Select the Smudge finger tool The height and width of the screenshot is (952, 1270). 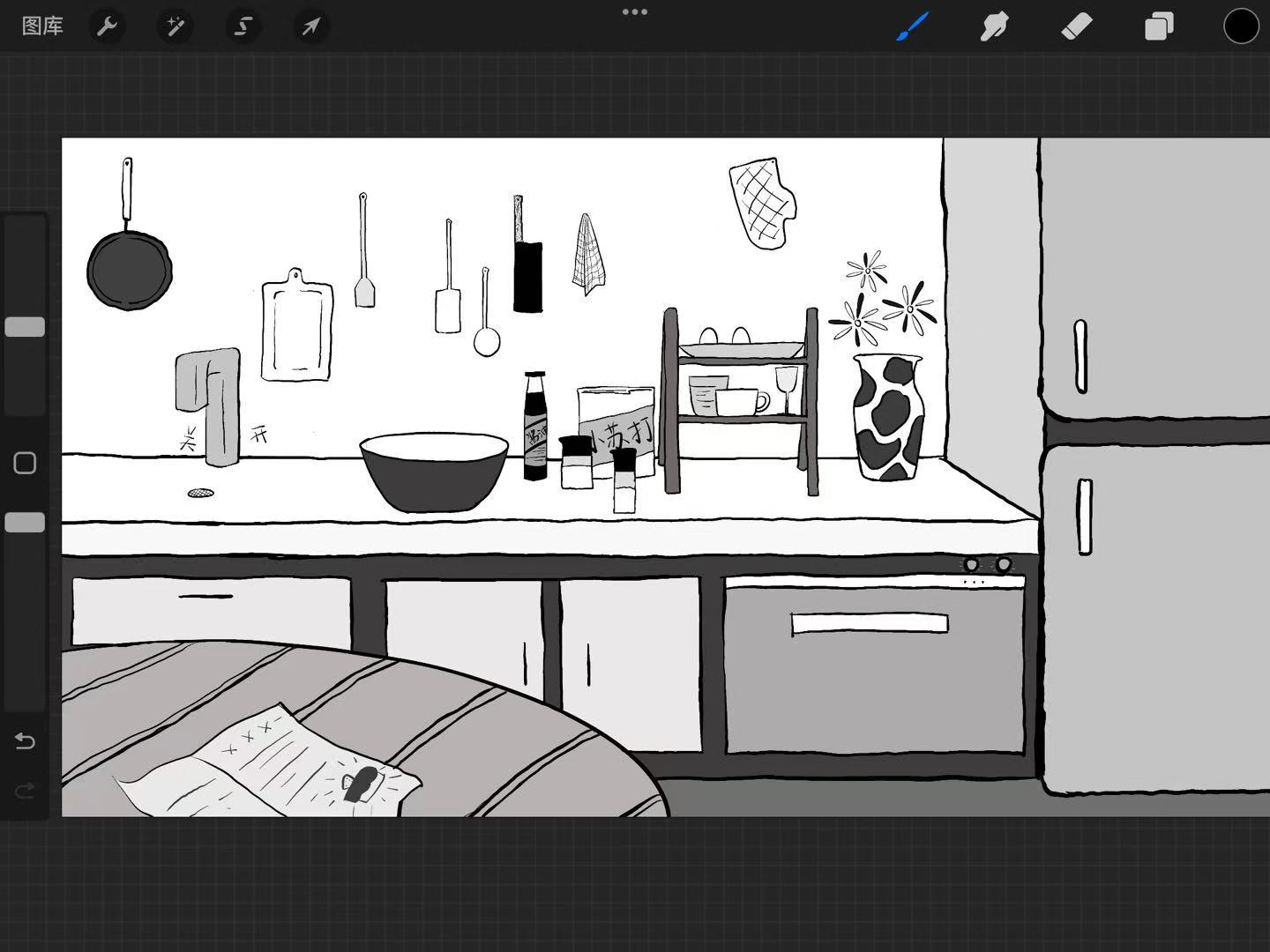click(x=994, y=26)
